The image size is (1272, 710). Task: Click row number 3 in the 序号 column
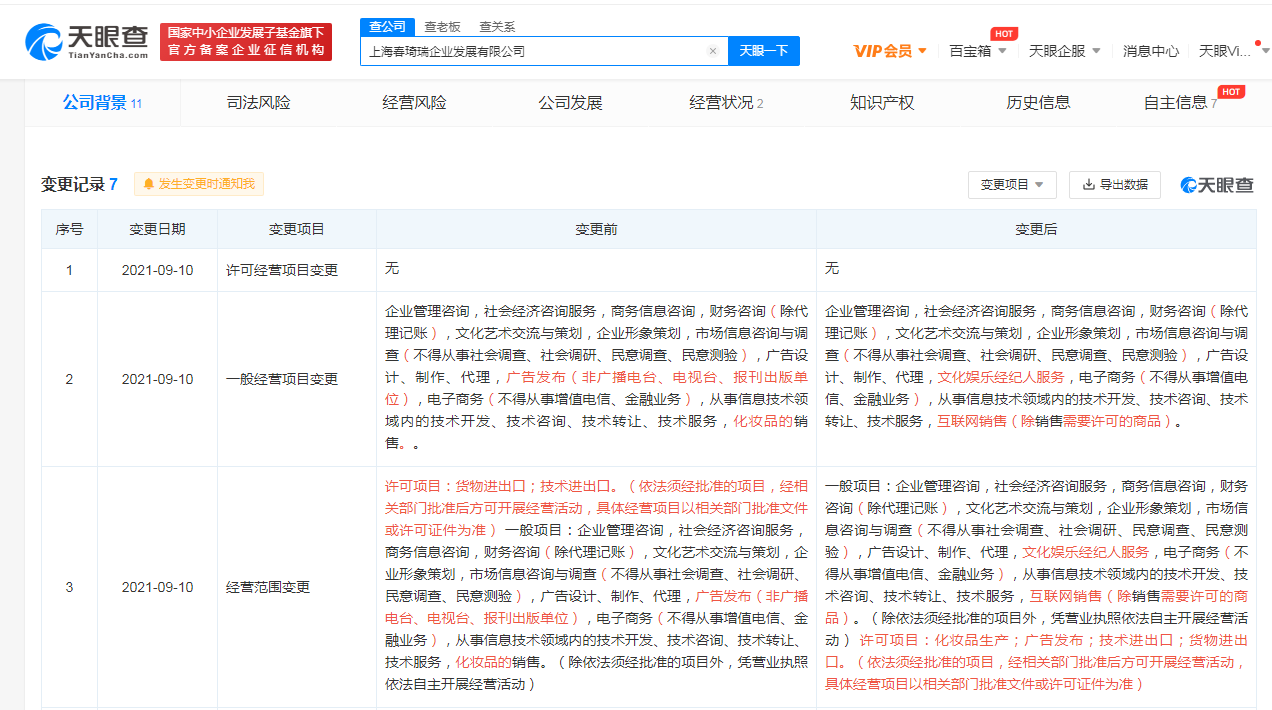pyautogui.click(x=69, y=587)
